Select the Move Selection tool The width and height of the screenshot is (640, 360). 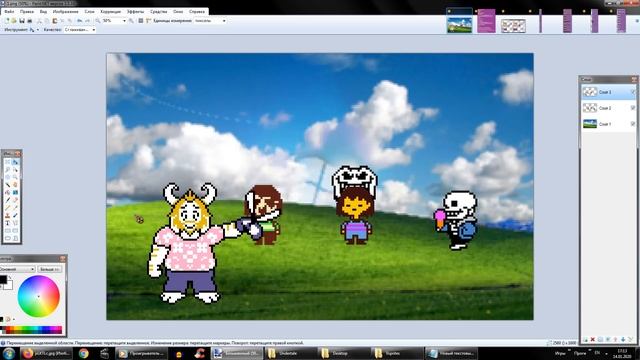click(x=15, y=169)
